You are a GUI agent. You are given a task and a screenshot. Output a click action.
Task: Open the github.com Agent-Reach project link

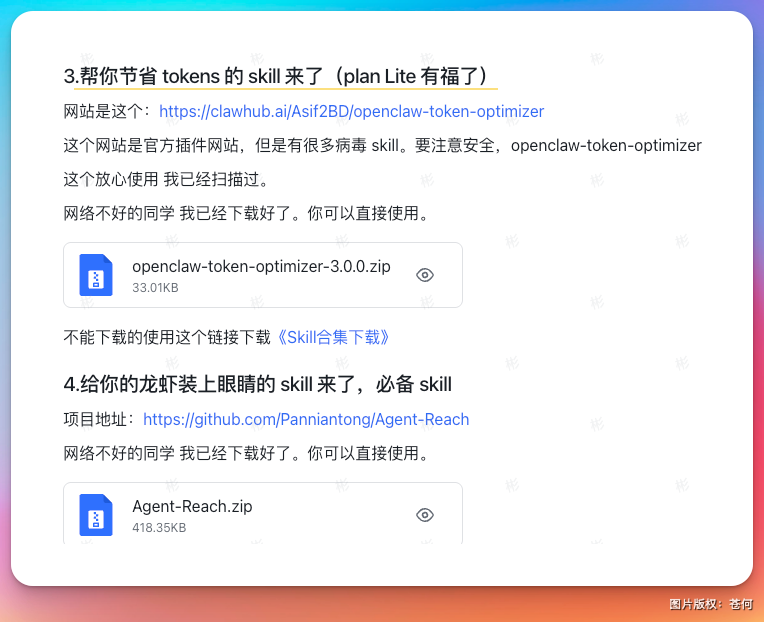[x=306, y=419]
